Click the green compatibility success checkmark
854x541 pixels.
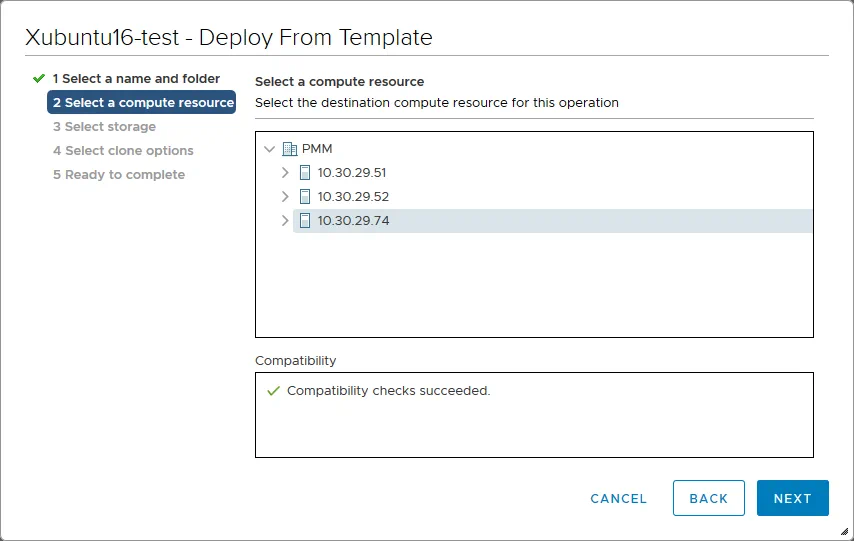273,391
